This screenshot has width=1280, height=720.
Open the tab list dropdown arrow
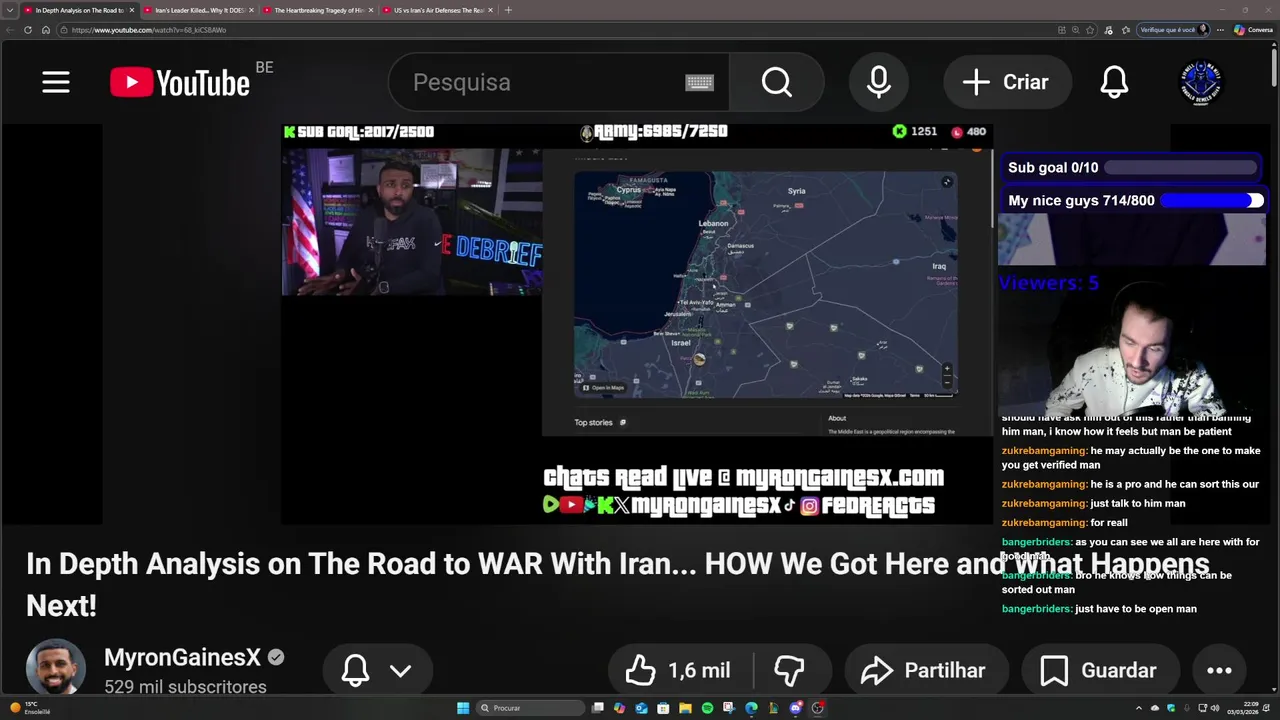pos(10,10)
